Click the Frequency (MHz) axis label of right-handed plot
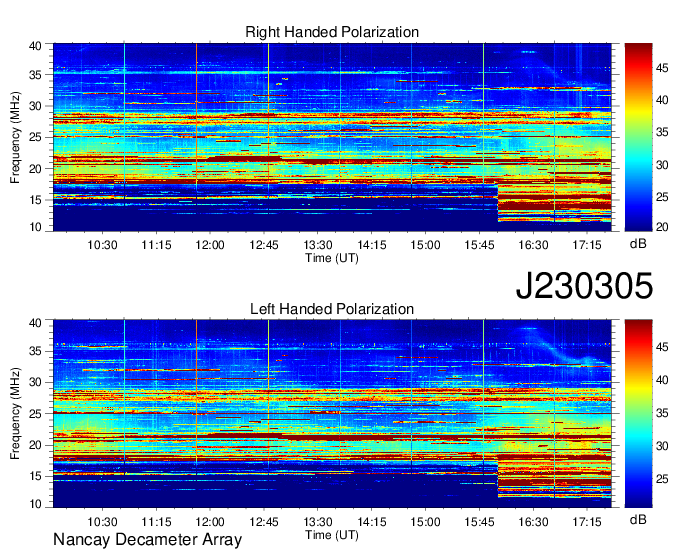The width and height of the screenshot is (680, 552). pyautogui.click(x=15, y=137)
